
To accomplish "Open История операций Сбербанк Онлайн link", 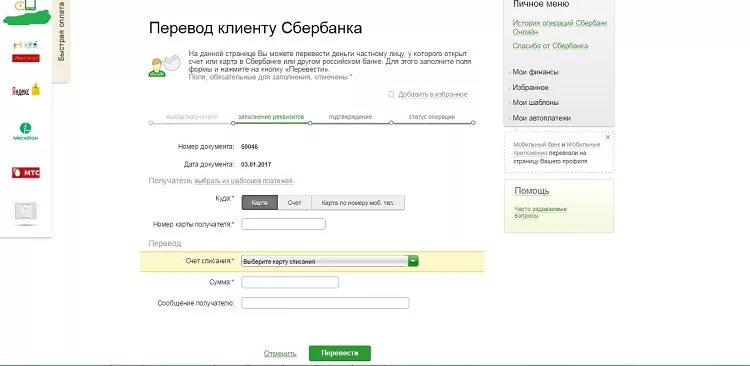I will click(x=560, y=27).
